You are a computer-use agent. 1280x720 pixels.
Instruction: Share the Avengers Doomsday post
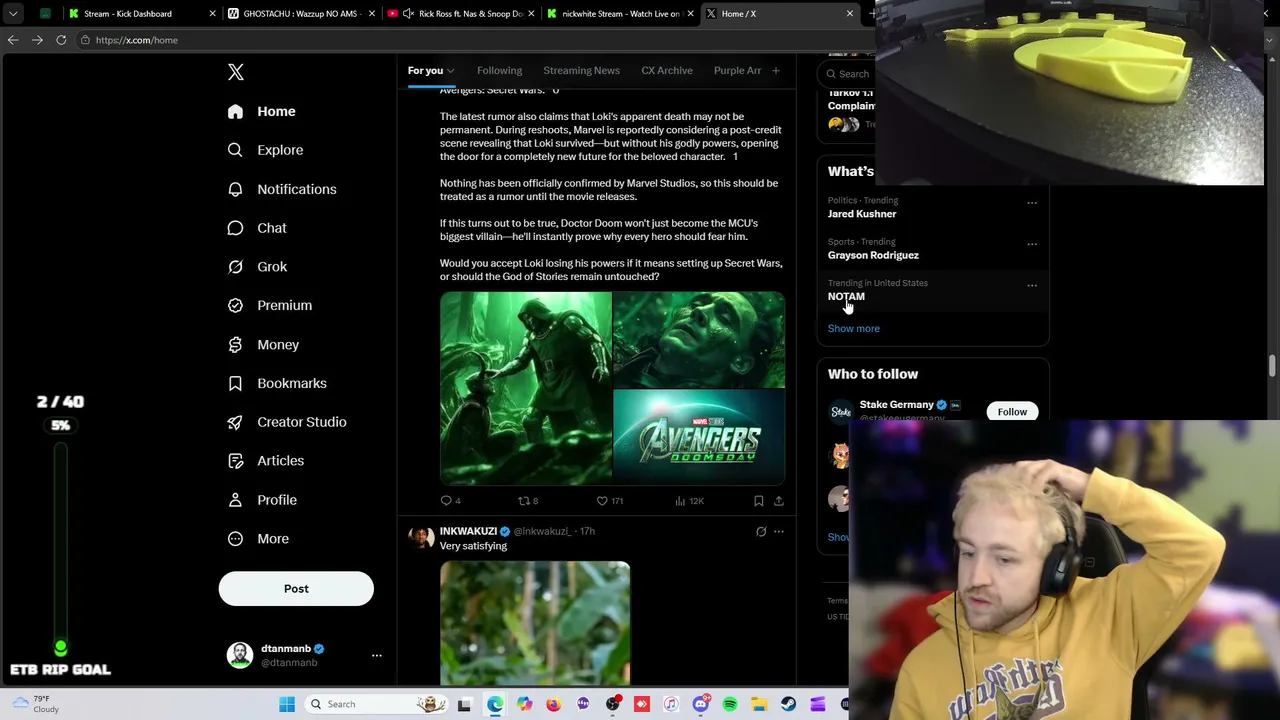[x=779, y=501]
